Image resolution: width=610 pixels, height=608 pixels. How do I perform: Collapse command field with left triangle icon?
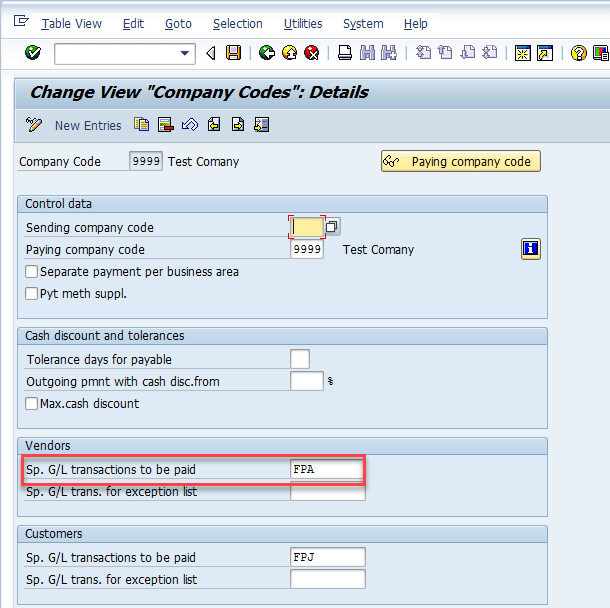coord(211,53)
